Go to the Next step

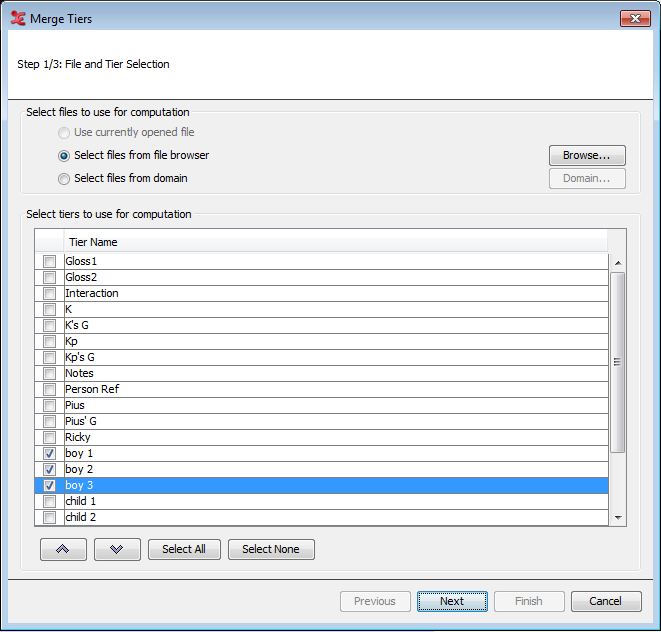point(452,601)
